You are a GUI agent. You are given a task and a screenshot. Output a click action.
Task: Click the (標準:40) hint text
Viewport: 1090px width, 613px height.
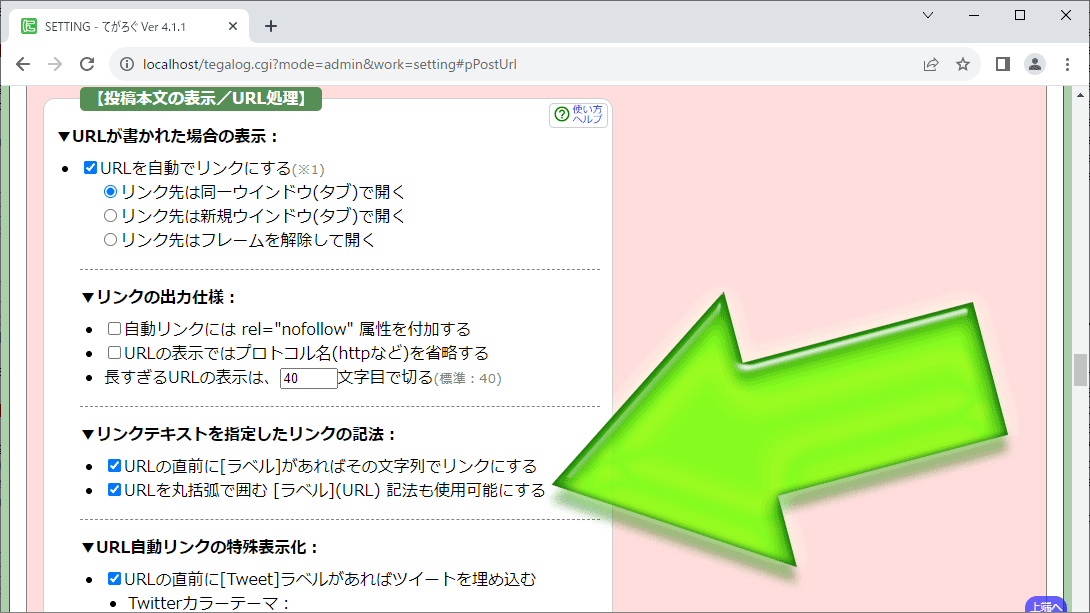click(468, 379)
